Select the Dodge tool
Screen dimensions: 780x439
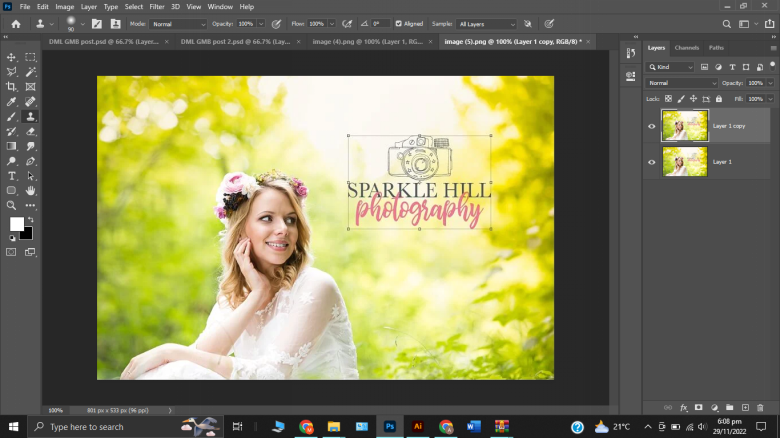11,161
